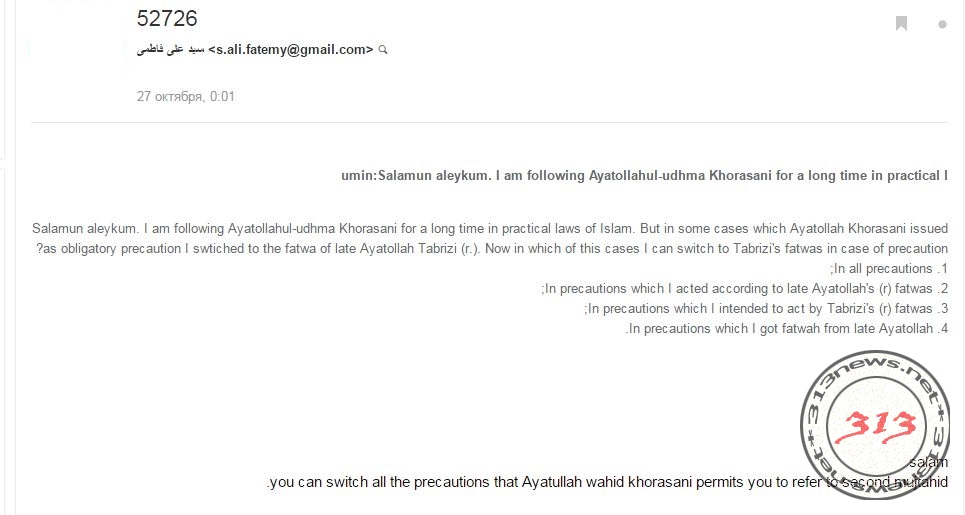This screenshot has width=965, height=515.
Task: Click the reply line you can switch all precautions
Action: coord(607,482)
